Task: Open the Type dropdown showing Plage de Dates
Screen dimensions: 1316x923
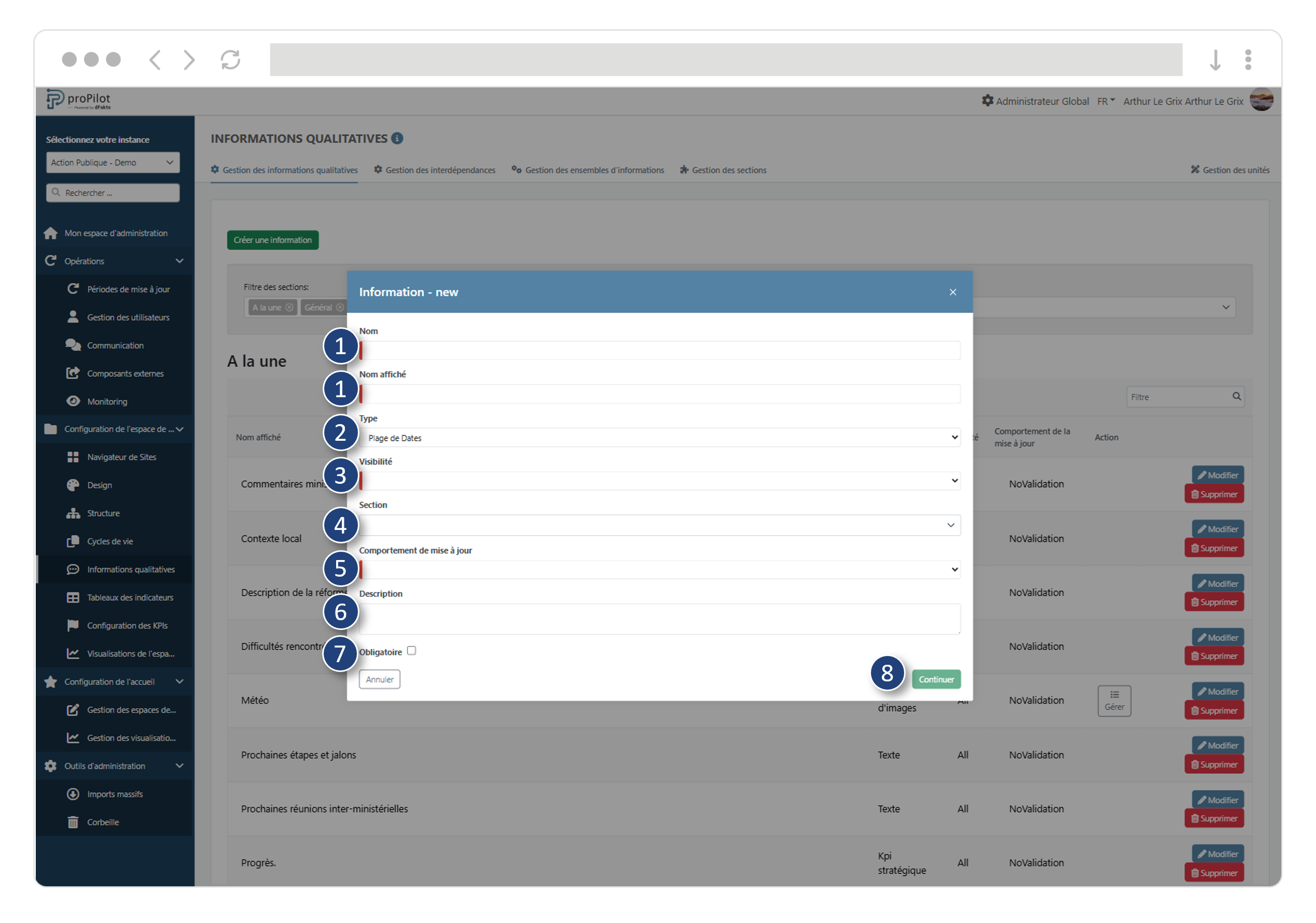Action: click(659, 438)
